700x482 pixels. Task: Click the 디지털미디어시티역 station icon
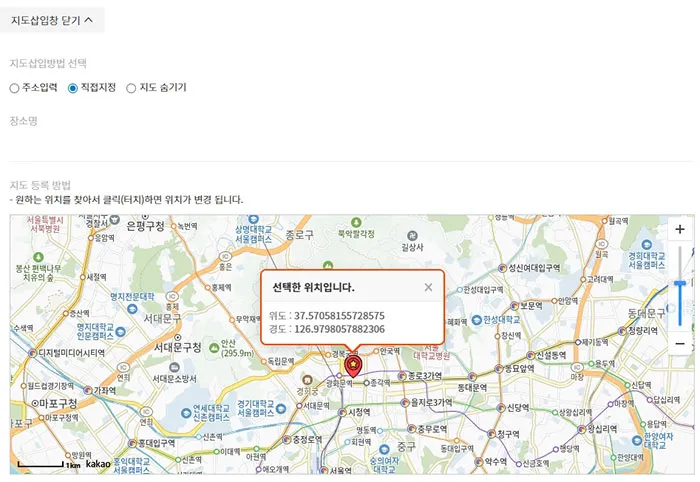33,353
